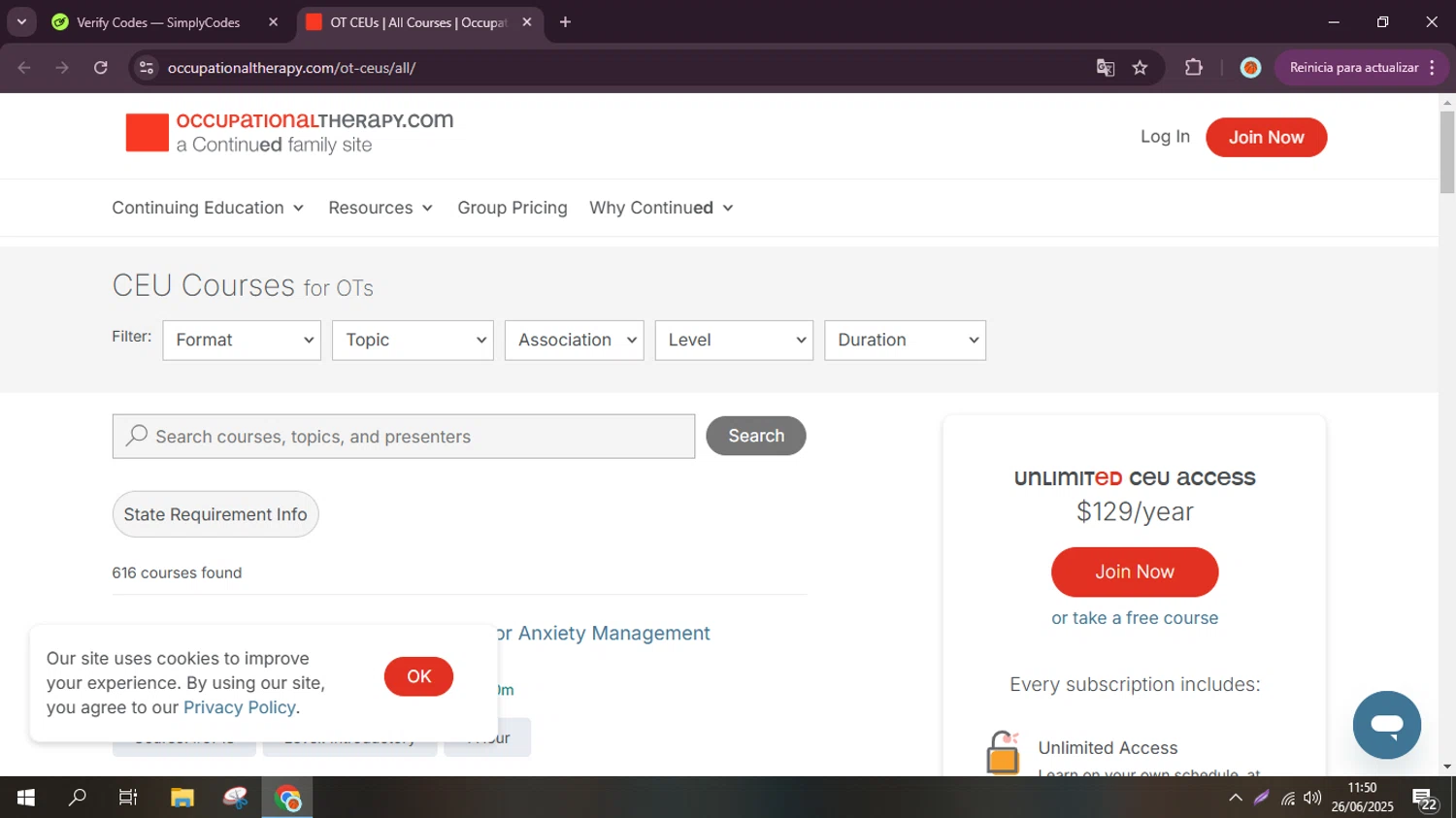This screenshot has width=1456, height=818.
Task: Click Join Now in the Unlimited CEU Access card
Action: point(1135,573)
